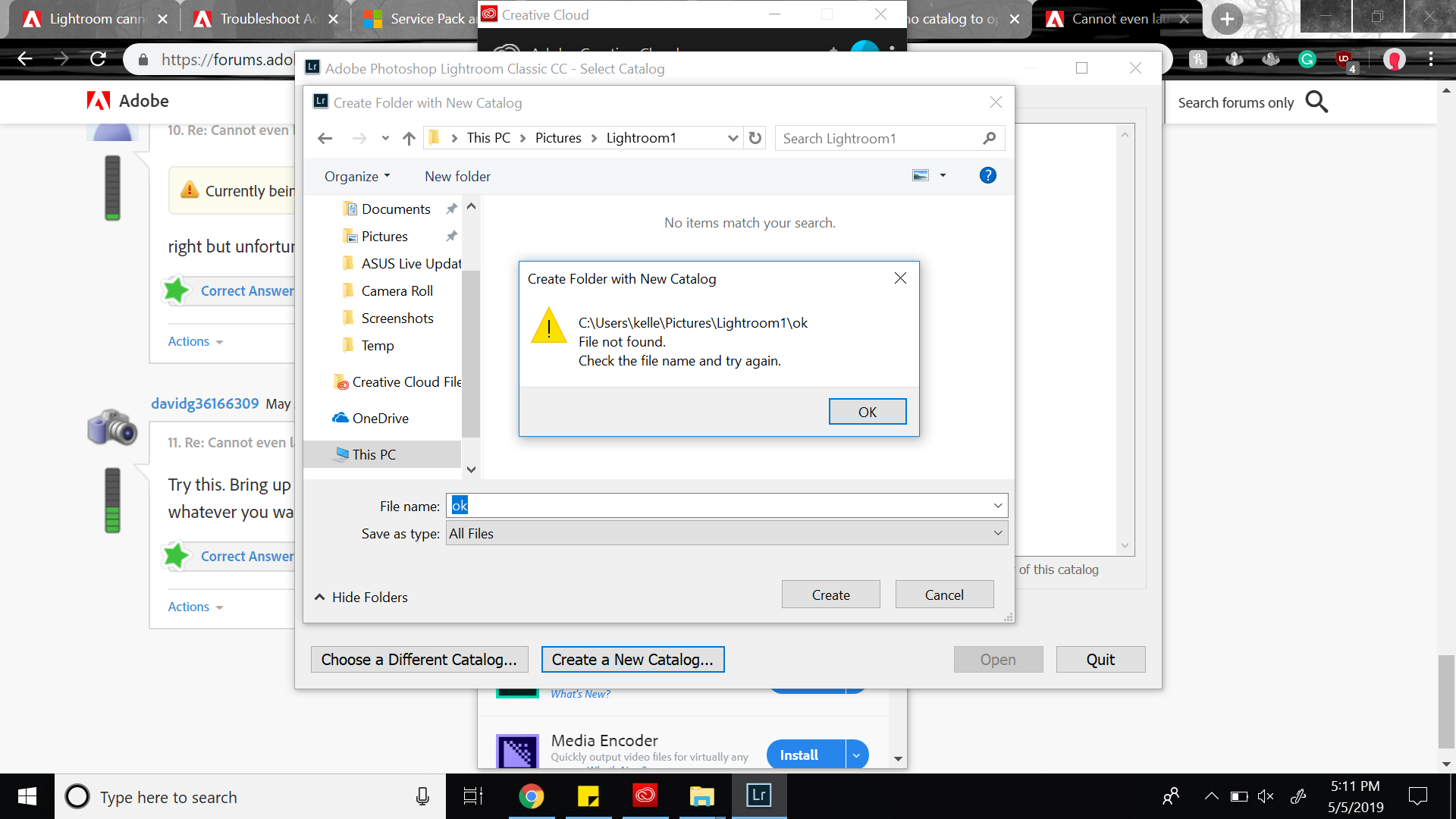The height and width of the screenshot is (819, 1456).
Task: Click What's New link in Creative Cloud
Action: (x=580, y=694)
